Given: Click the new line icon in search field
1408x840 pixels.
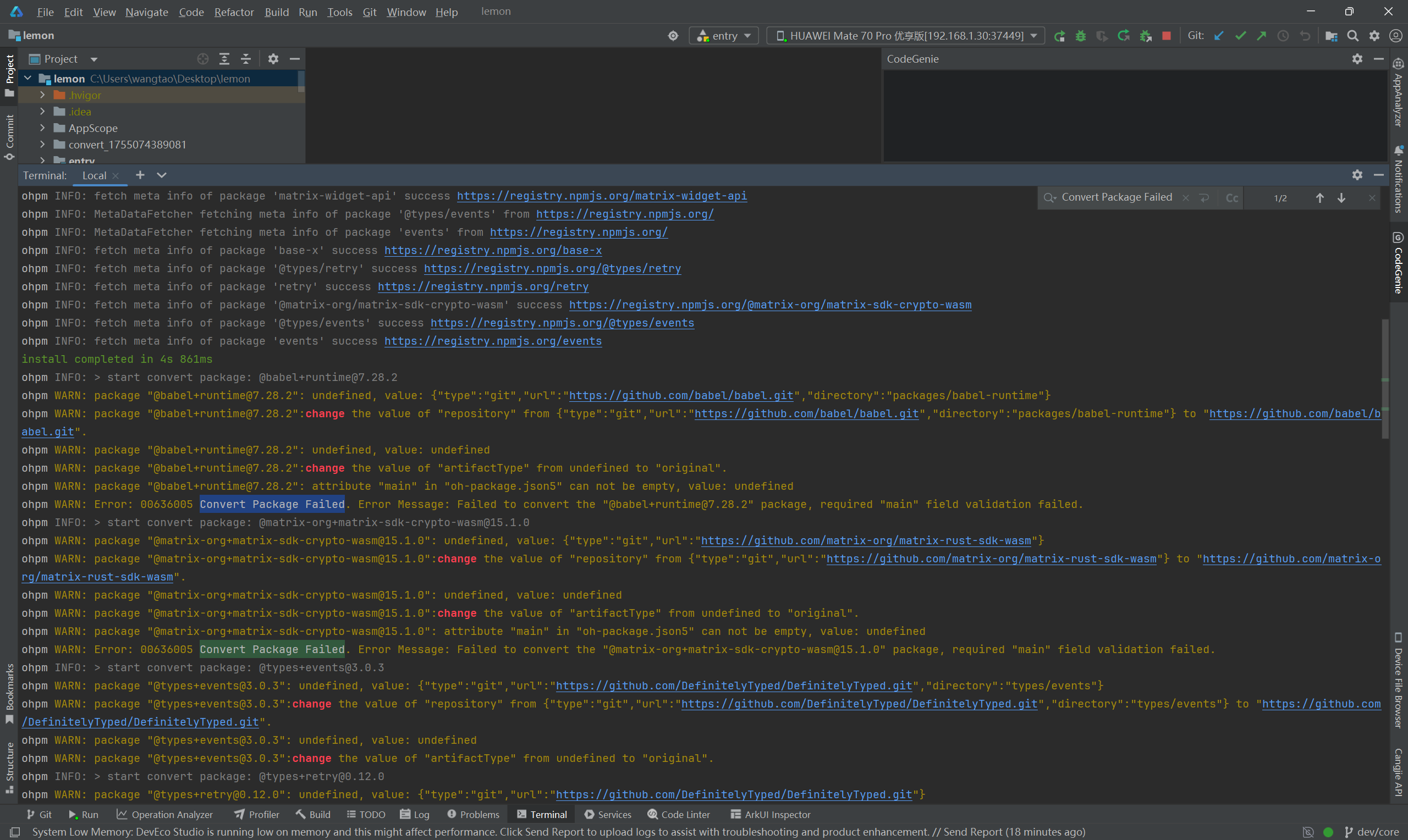Looking at the screenshot, I should pos(1204,197).
